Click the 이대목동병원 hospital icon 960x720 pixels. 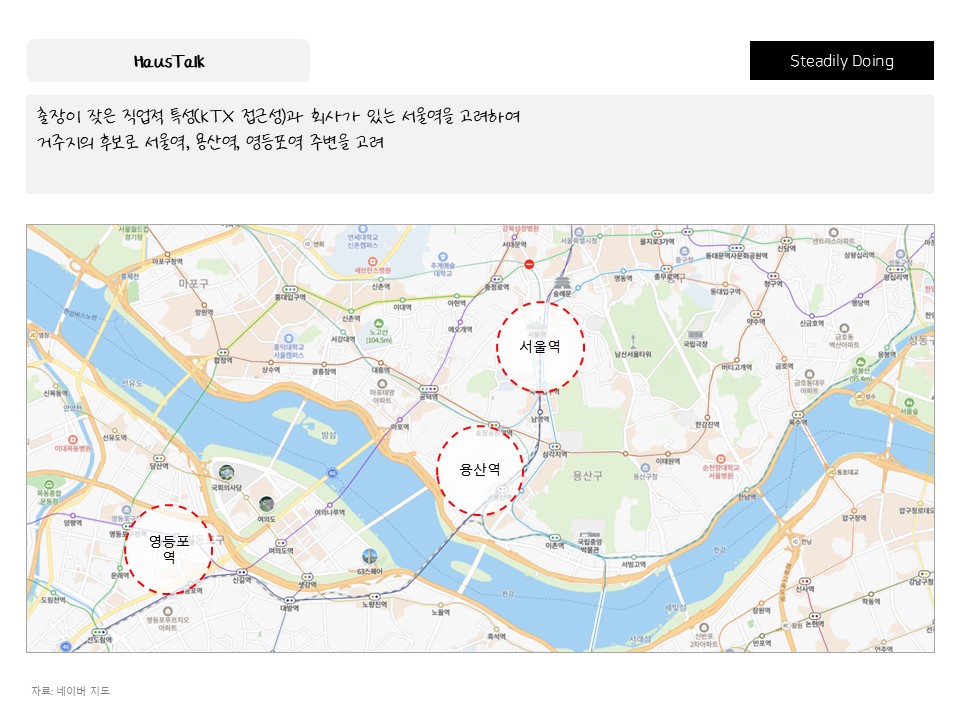point(72,440)
